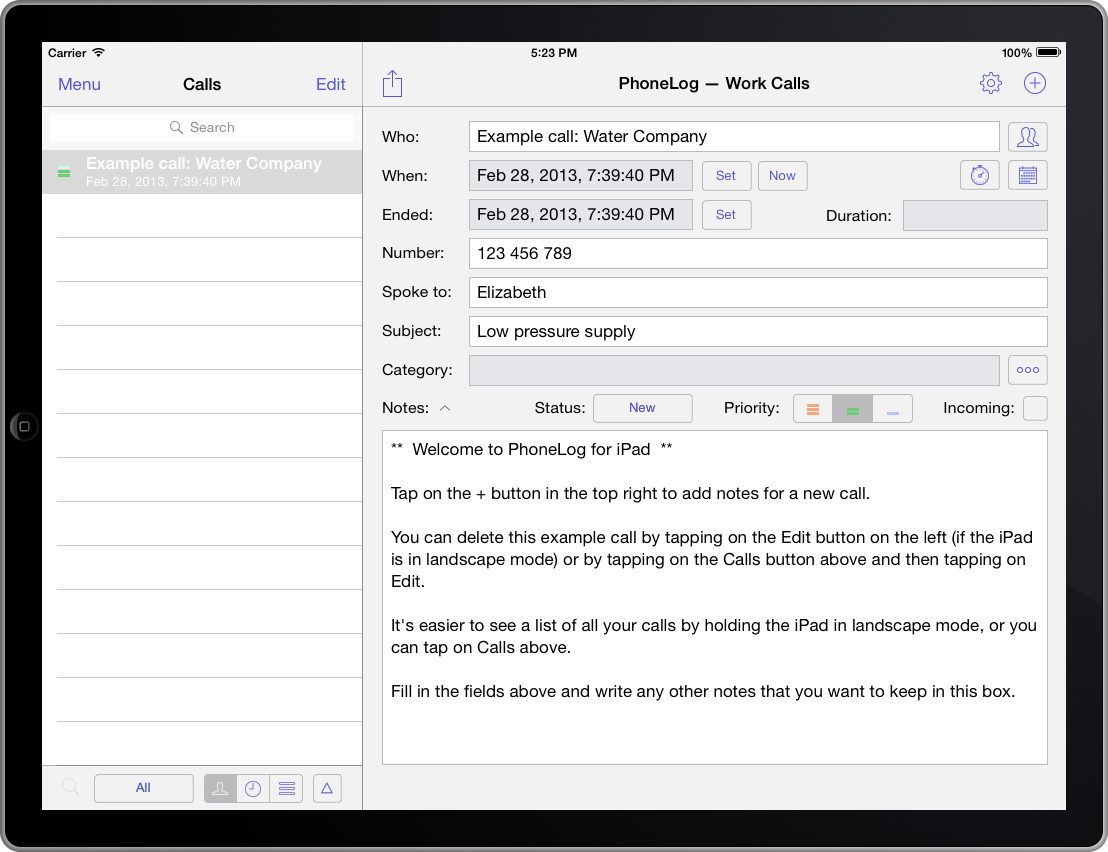Tap Edit in the Calls list header
The height and width of the screenshot is (852, 1108).
pos(331,85)
